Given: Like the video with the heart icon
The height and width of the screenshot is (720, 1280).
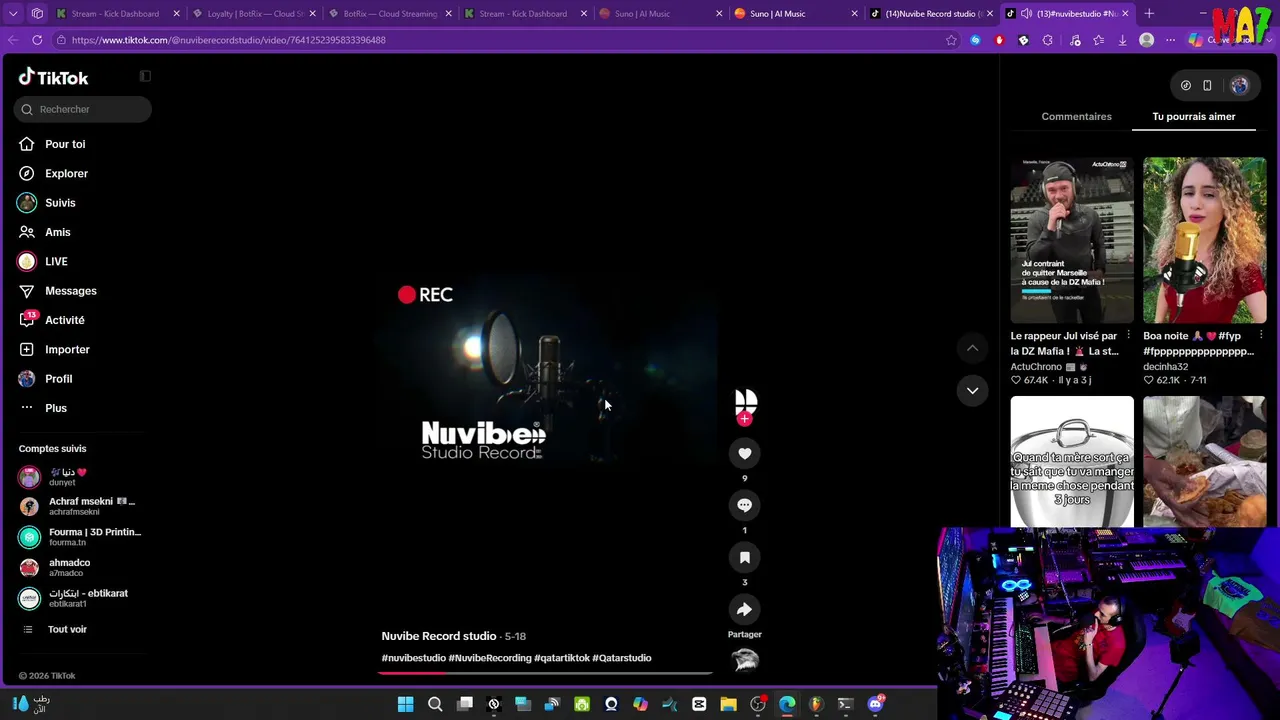Looking at the screenshot, I should [744, 454].
